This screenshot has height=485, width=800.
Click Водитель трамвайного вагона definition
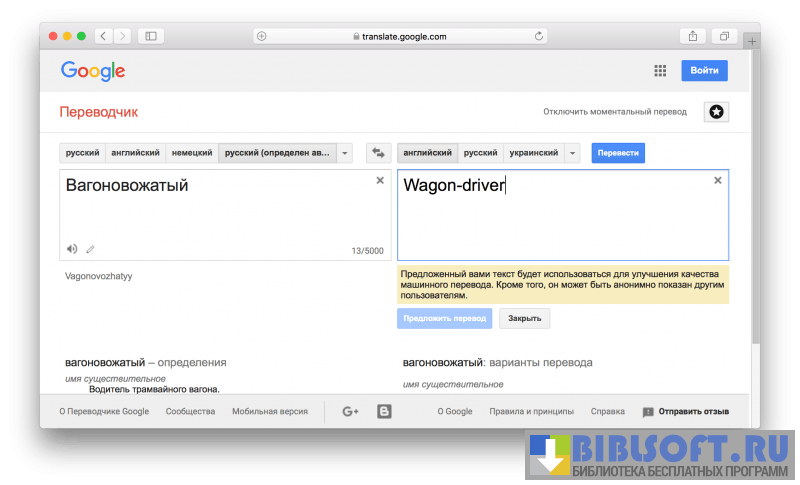point(154,389)
